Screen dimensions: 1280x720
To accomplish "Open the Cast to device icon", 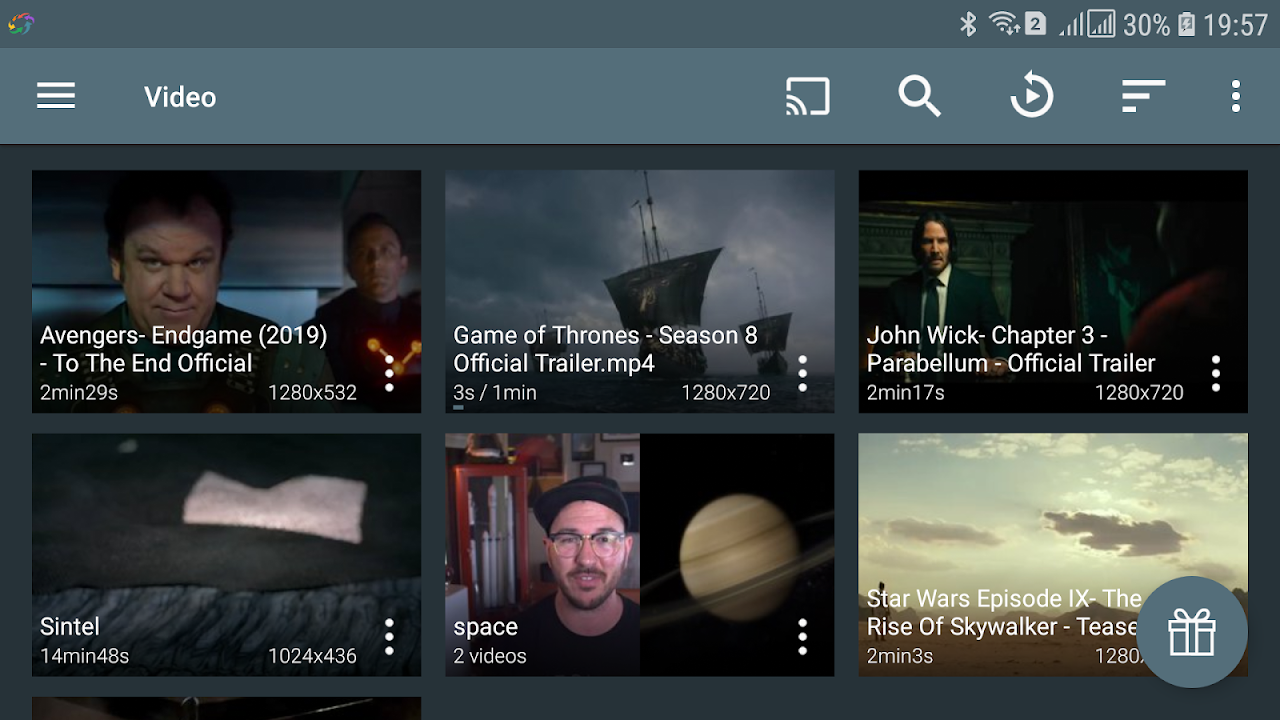I will click(x=807, y=96).
